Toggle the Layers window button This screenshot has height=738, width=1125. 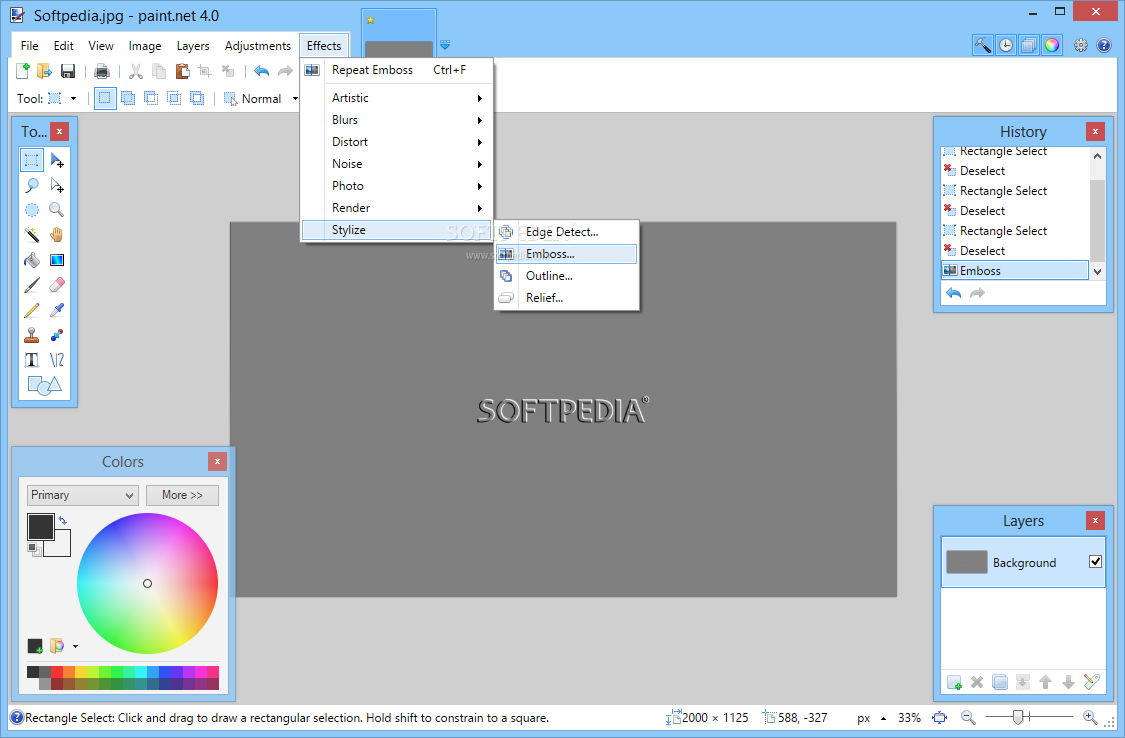click(1029, 45)
